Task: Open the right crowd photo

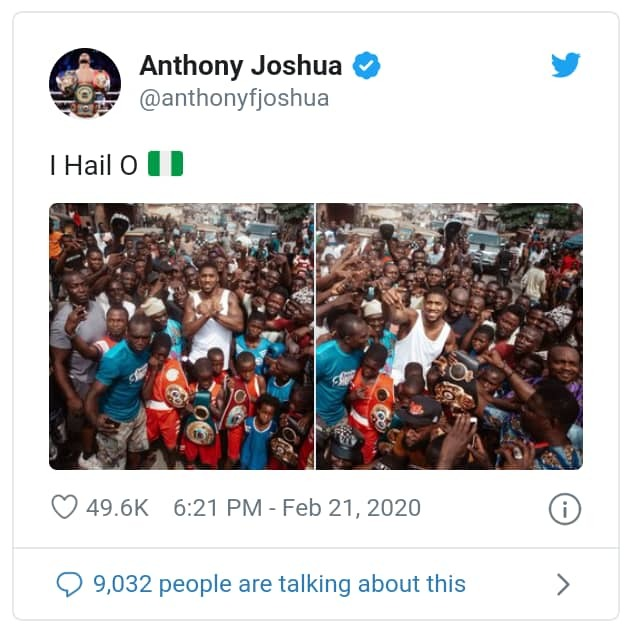Action: pyautogui.click(x=449, y=336)
